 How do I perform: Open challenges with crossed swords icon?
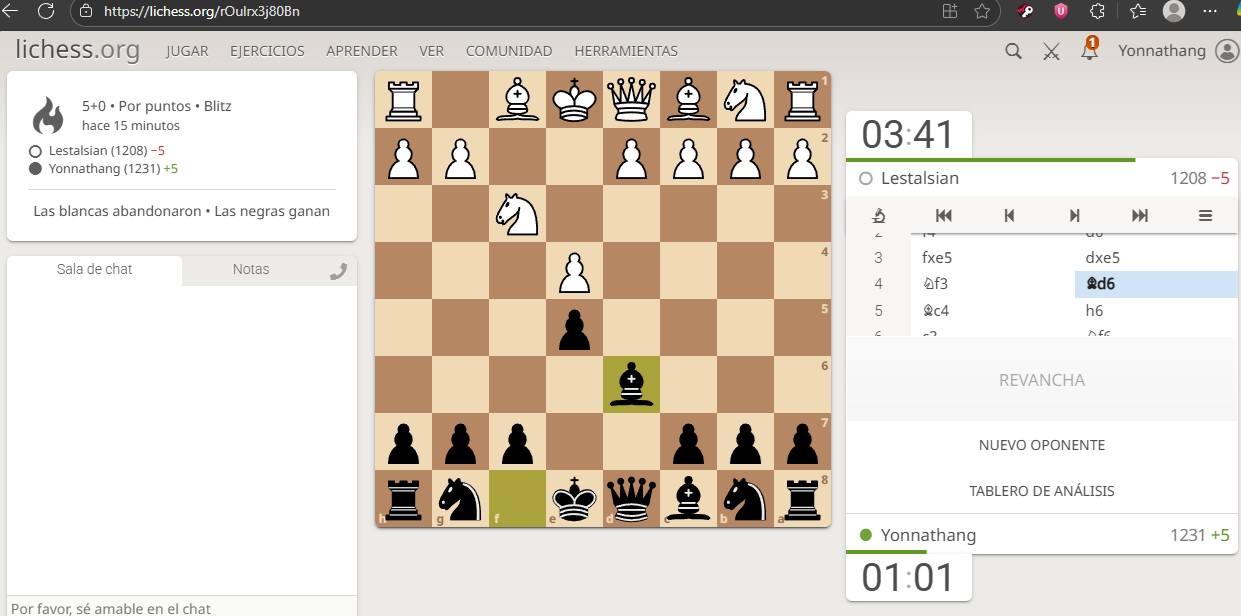[1051, 51]
